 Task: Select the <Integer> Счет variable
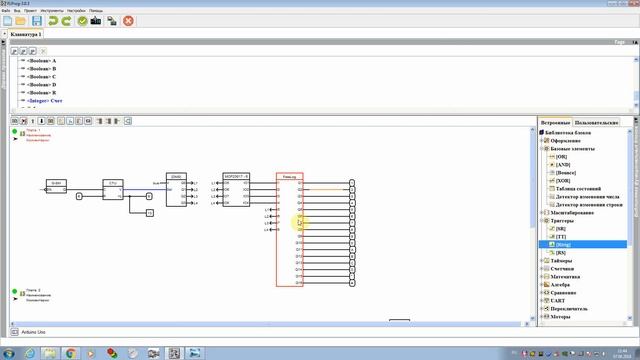[x=44, y=101]
